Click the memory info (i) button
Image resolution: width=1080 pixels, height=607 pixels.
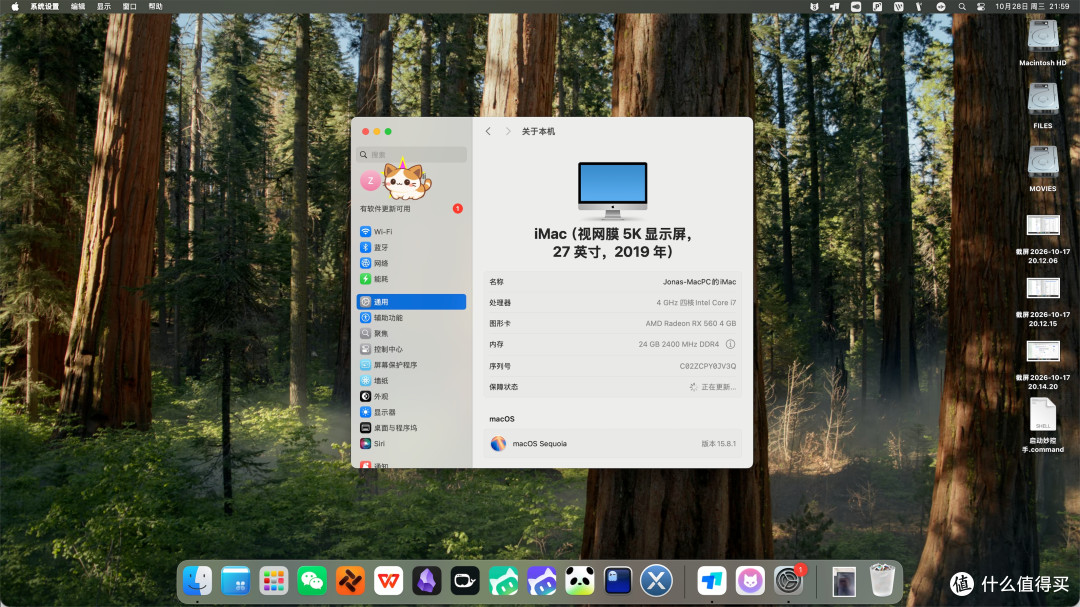730,344
